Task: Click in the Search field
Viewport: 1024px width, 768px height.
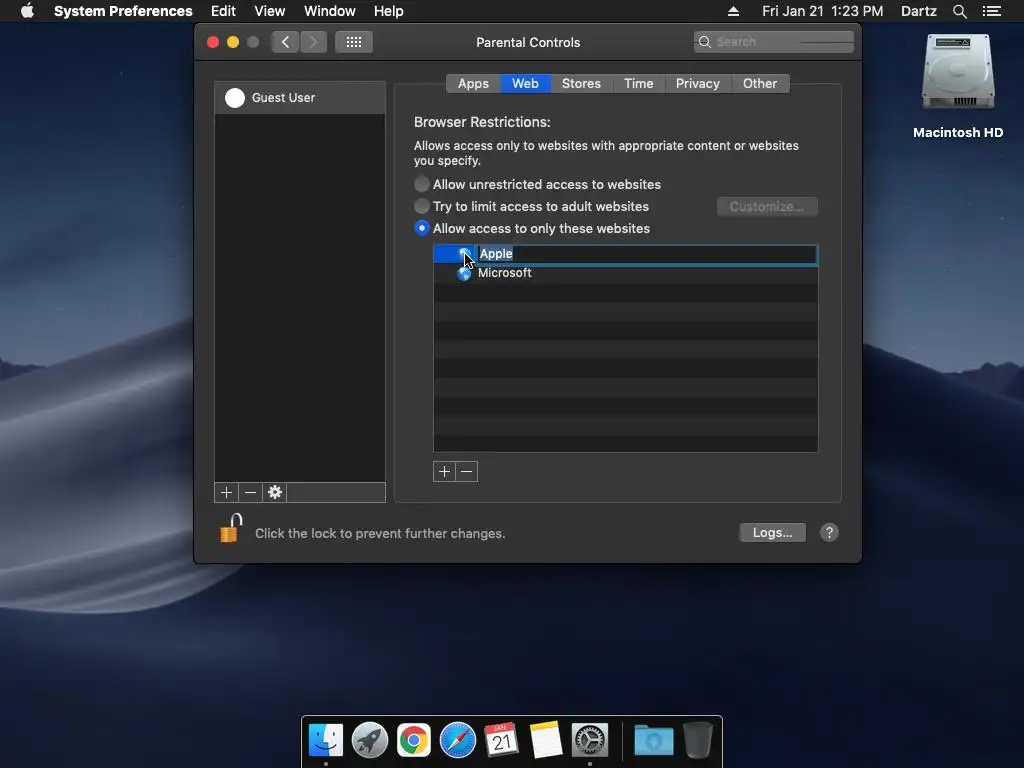Action: [x=774, y=42]
